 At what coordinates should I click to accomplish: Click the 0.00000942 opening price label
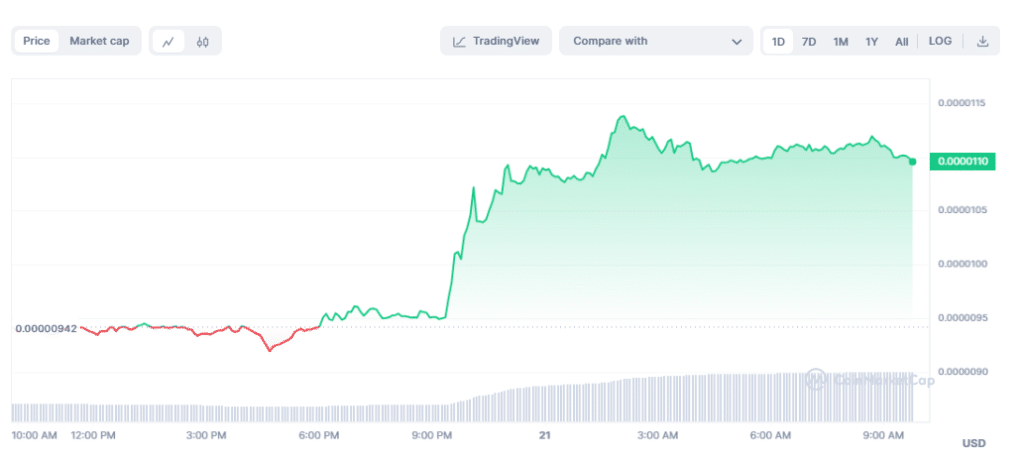[x=46, y=328]
